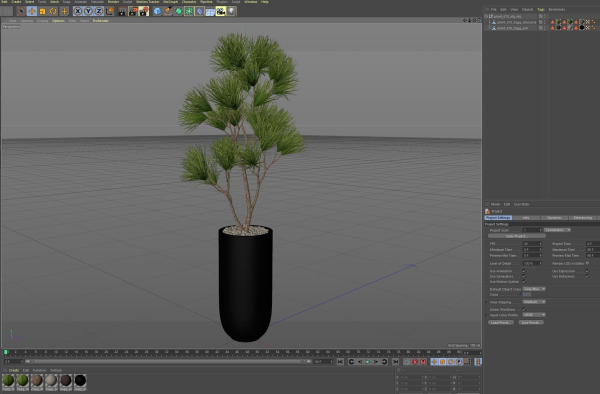Open the Create menu

click(x=16, y=2)
